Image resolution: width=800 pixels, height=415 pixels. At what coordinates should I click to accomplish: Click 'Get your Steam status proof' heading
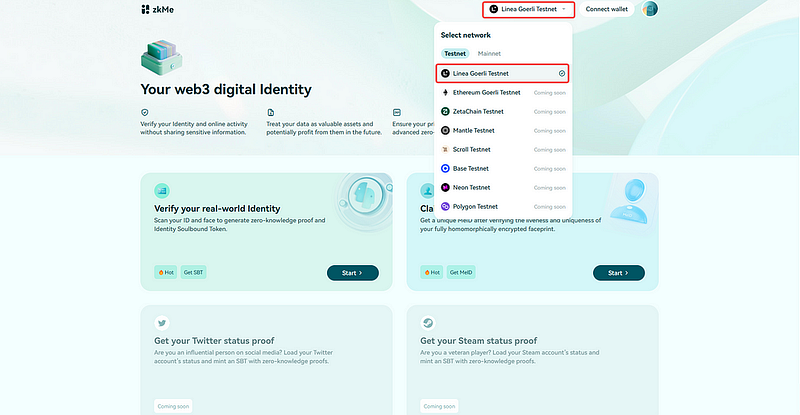point(479,340)
